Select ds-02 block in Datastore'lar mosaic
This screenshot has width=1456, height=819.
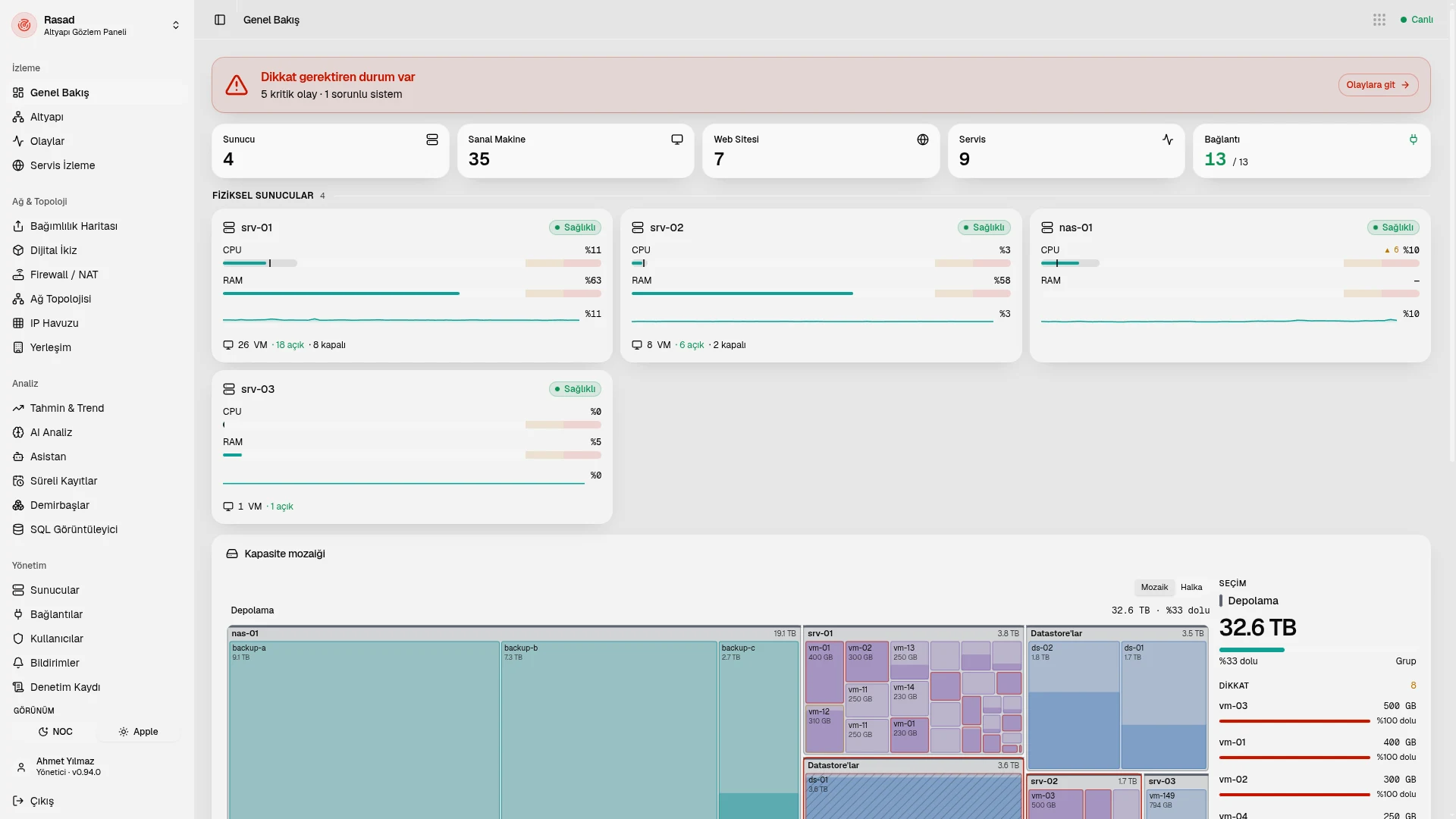[x=1074, y=705]
